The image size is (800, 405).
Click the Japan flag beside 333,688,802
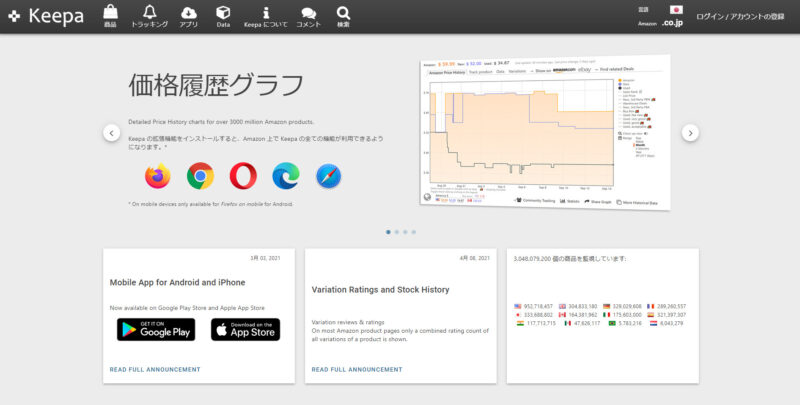pos(518,315)
